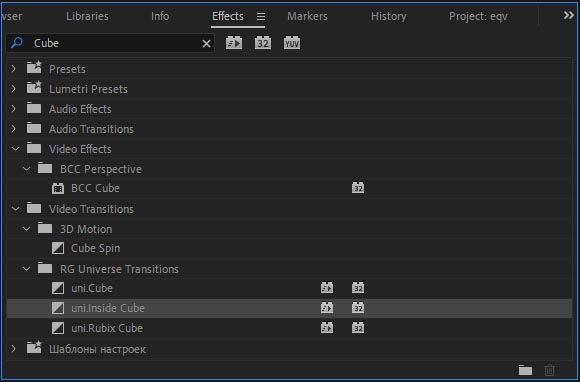Click the accelerated badge on uni.Cube row

[327, 288]
